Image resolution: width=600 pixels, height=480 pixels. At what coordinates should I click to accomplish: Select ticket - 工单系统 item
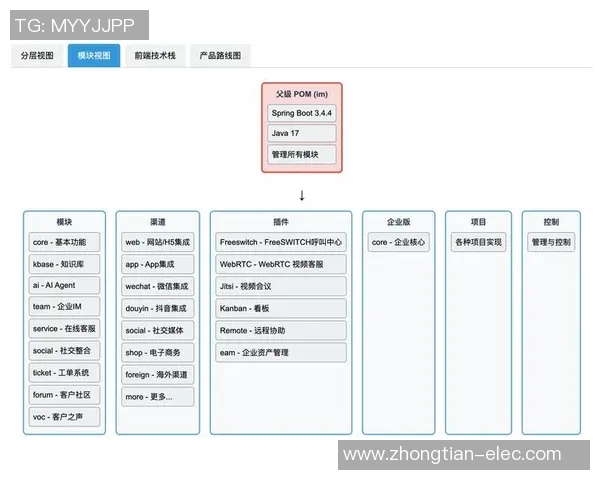coord(64,373)
